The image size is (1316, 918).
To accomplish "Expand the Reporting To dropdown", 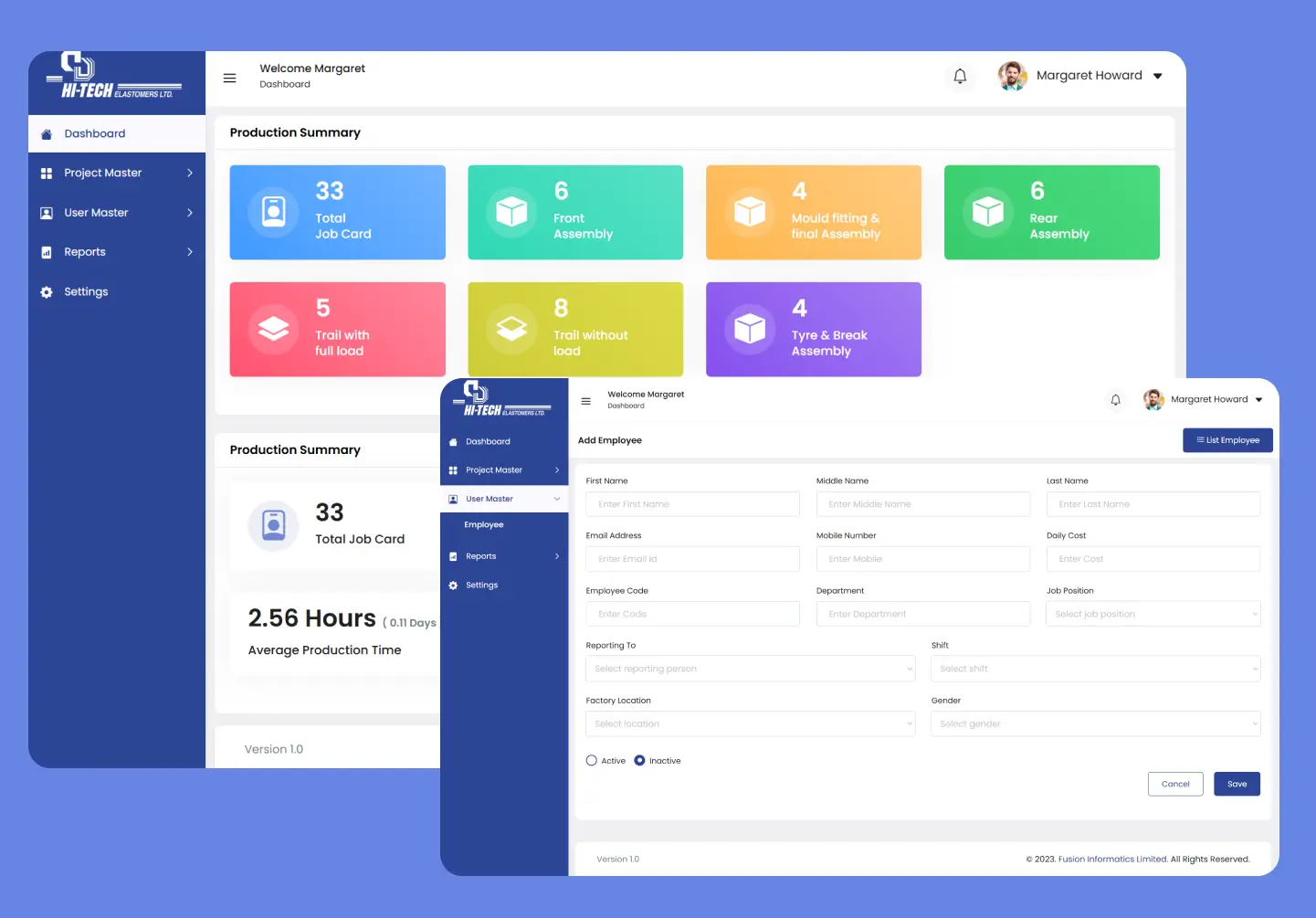I will point(750,669).
